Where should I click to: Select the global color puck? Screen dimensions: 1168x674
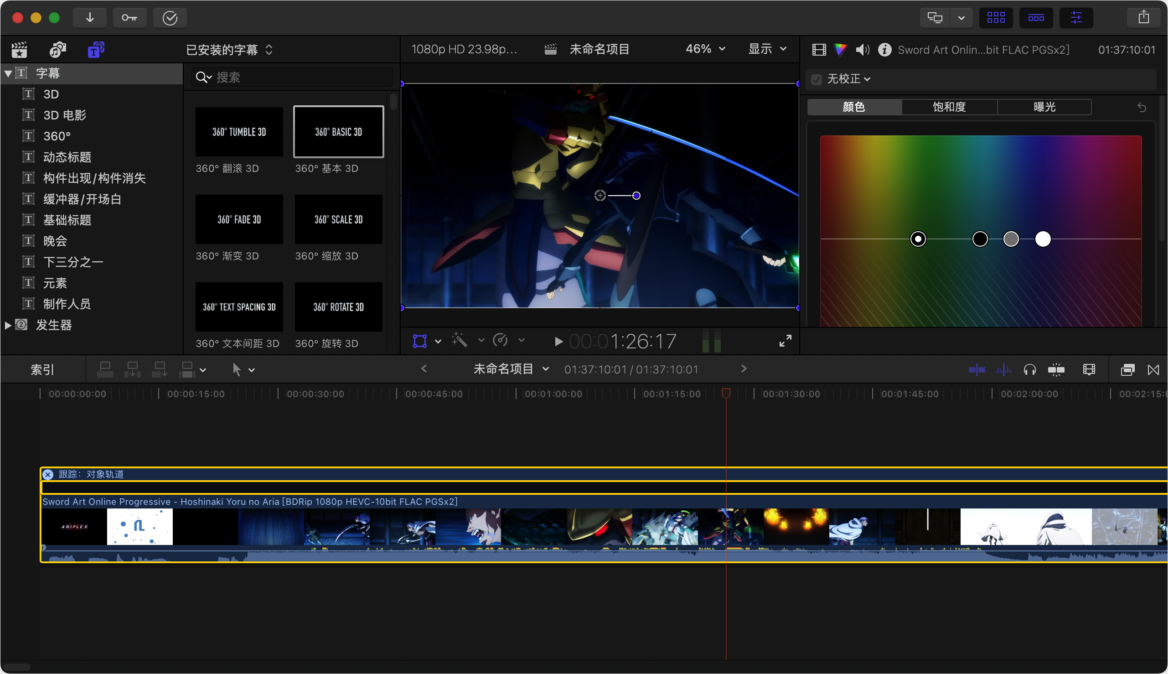(x=918, y=239)
